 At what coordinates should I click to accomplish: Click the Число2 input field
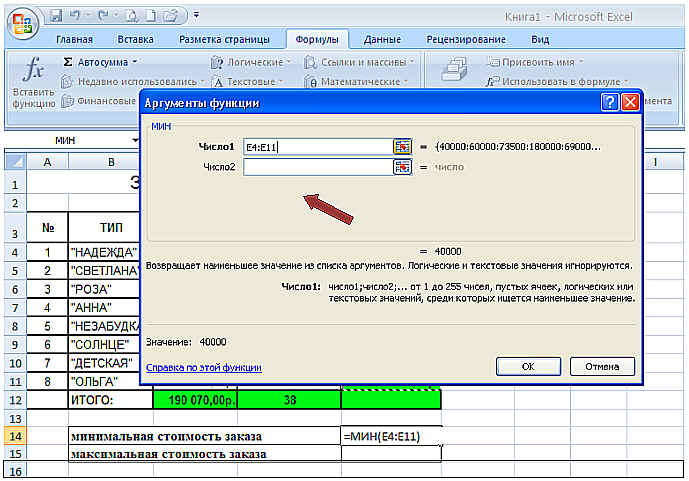pos(317,167)
